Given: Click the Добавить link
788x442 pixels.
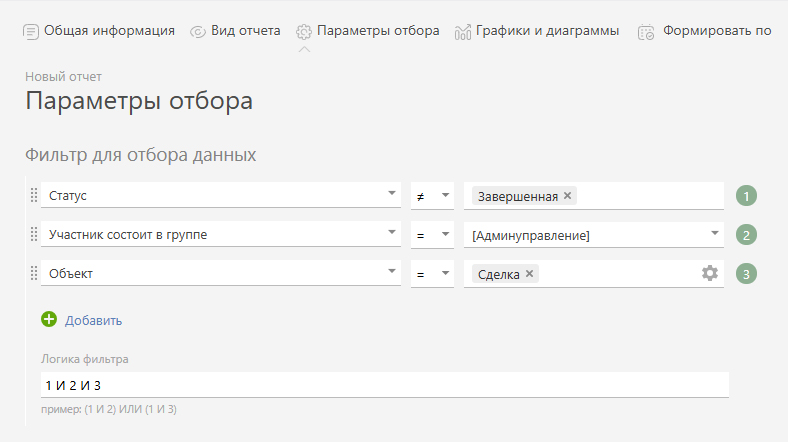Looking at the screenshot, I should 93,320.
